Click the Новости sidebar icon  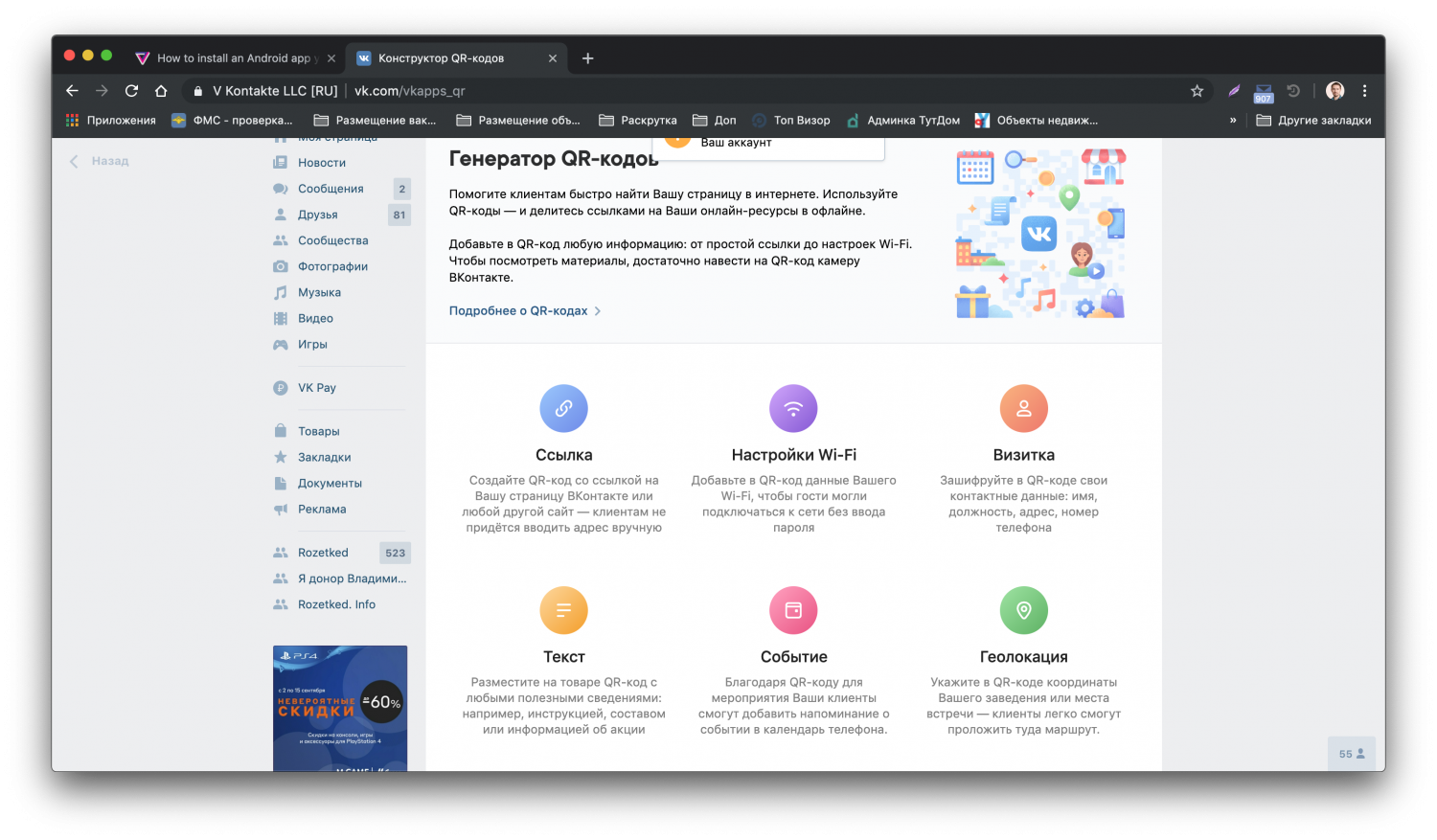pos(281,163)
